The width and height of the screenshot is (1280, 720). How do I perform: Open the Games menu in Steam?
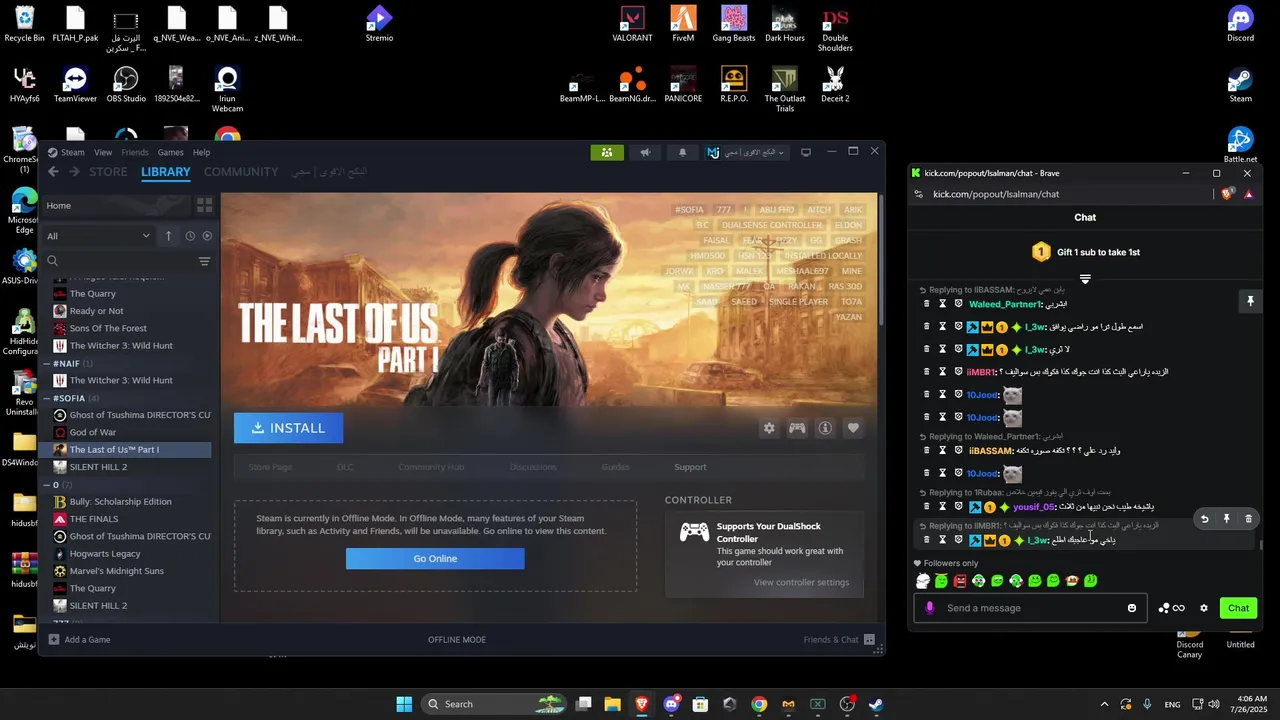pos(170,152)
